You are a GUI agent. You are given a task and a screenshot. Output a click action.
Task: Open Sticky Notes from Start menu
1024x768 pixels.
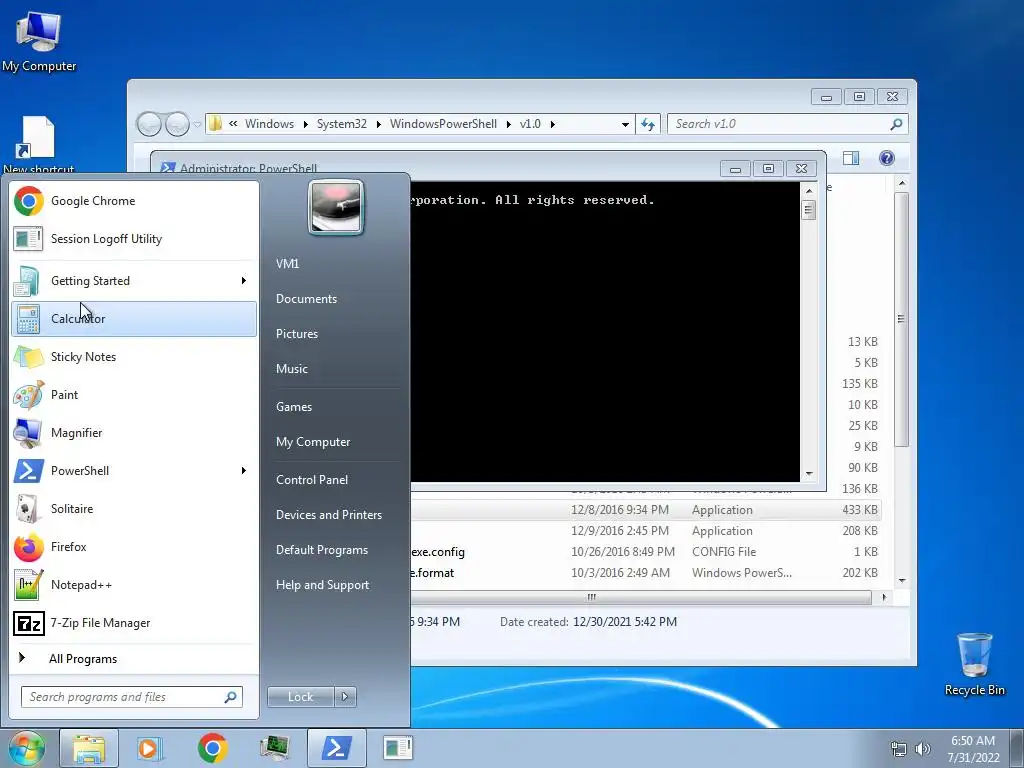(134, 357)
